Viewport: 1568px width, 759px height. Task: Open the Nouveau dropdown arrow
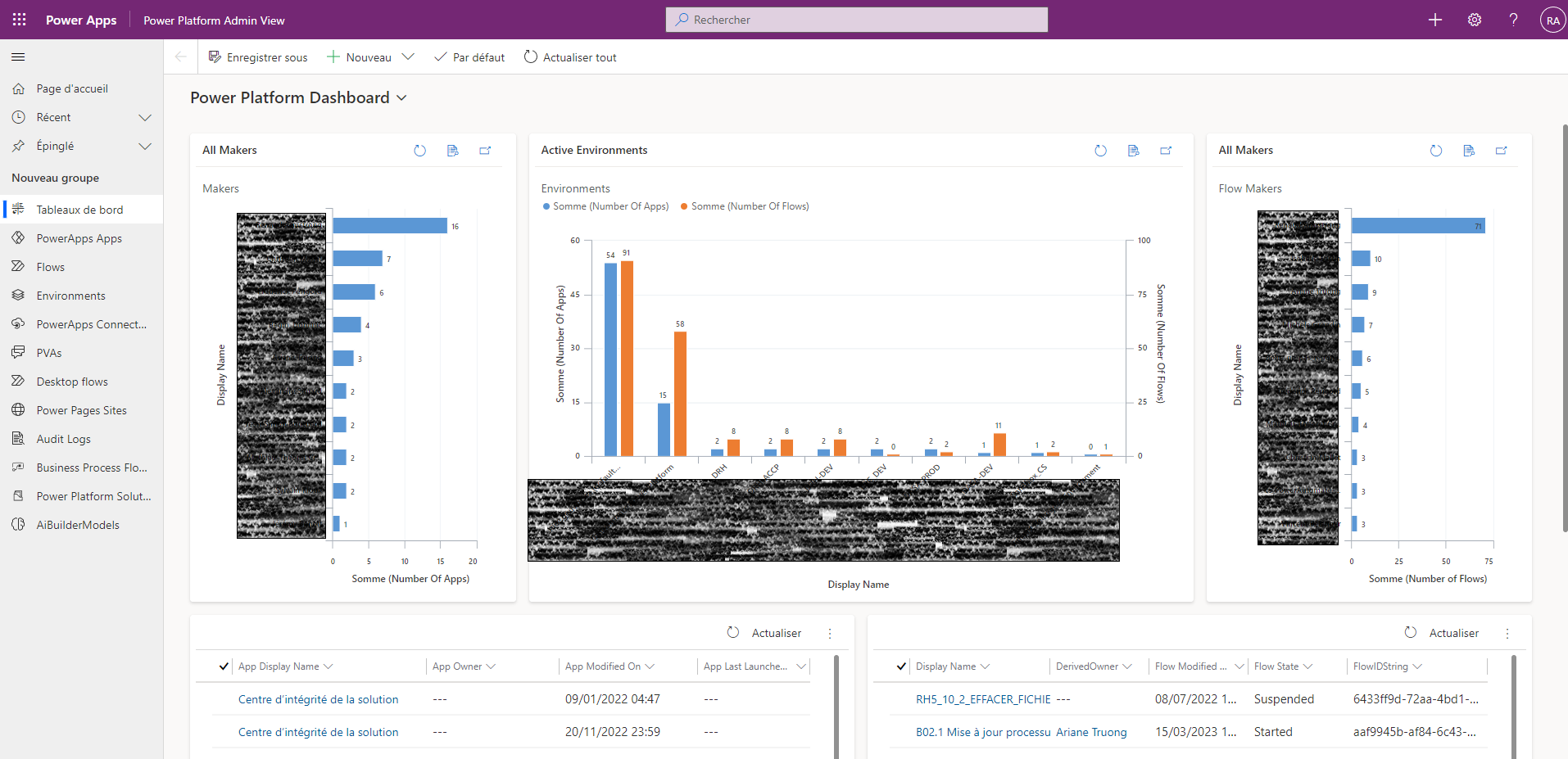(x=408, y=57)
